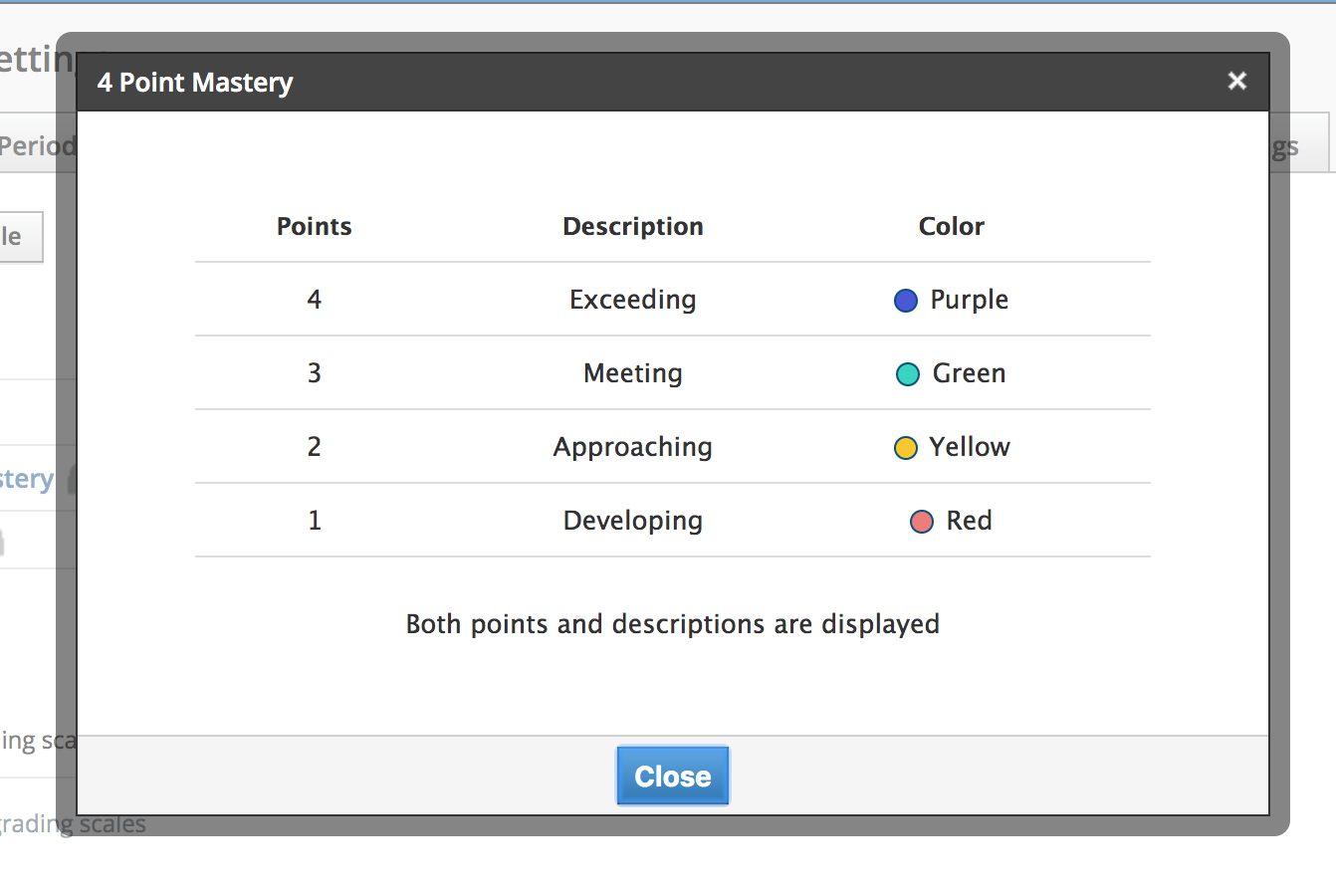The image size is (1336, 896).
Task: Click the green color dot for Meeting
Action: pos(909,373)
